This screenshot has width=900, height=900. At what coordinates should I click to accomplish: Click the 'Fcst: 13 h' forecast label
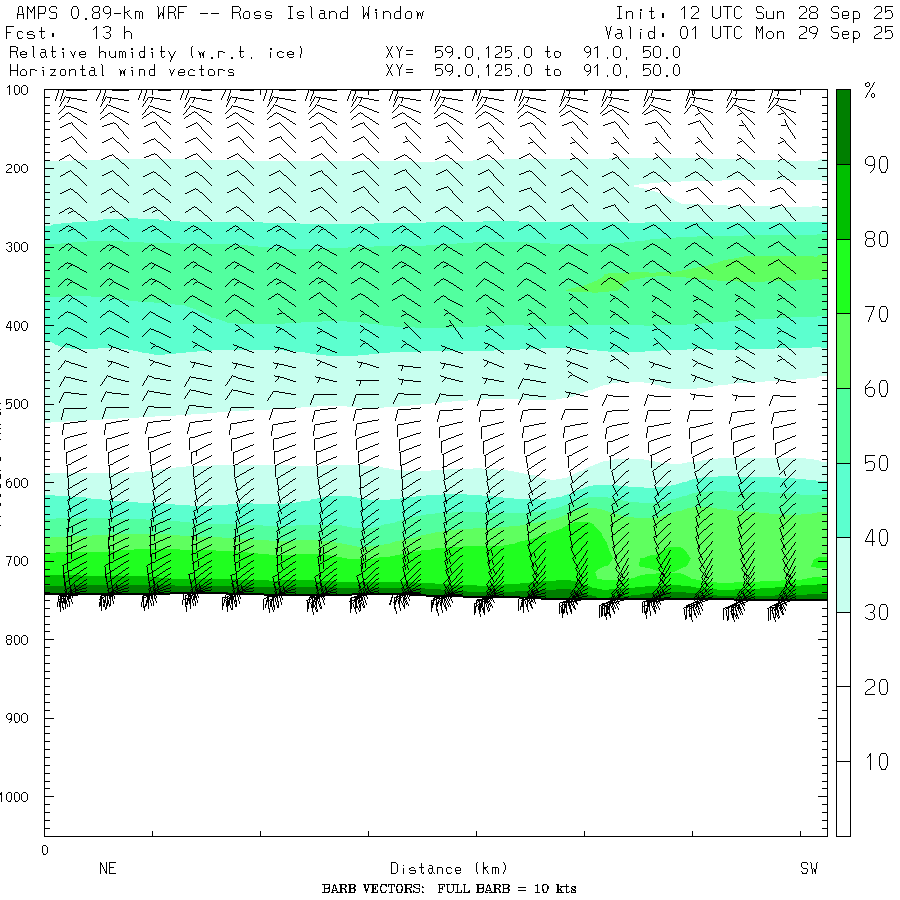coord(68,33)
